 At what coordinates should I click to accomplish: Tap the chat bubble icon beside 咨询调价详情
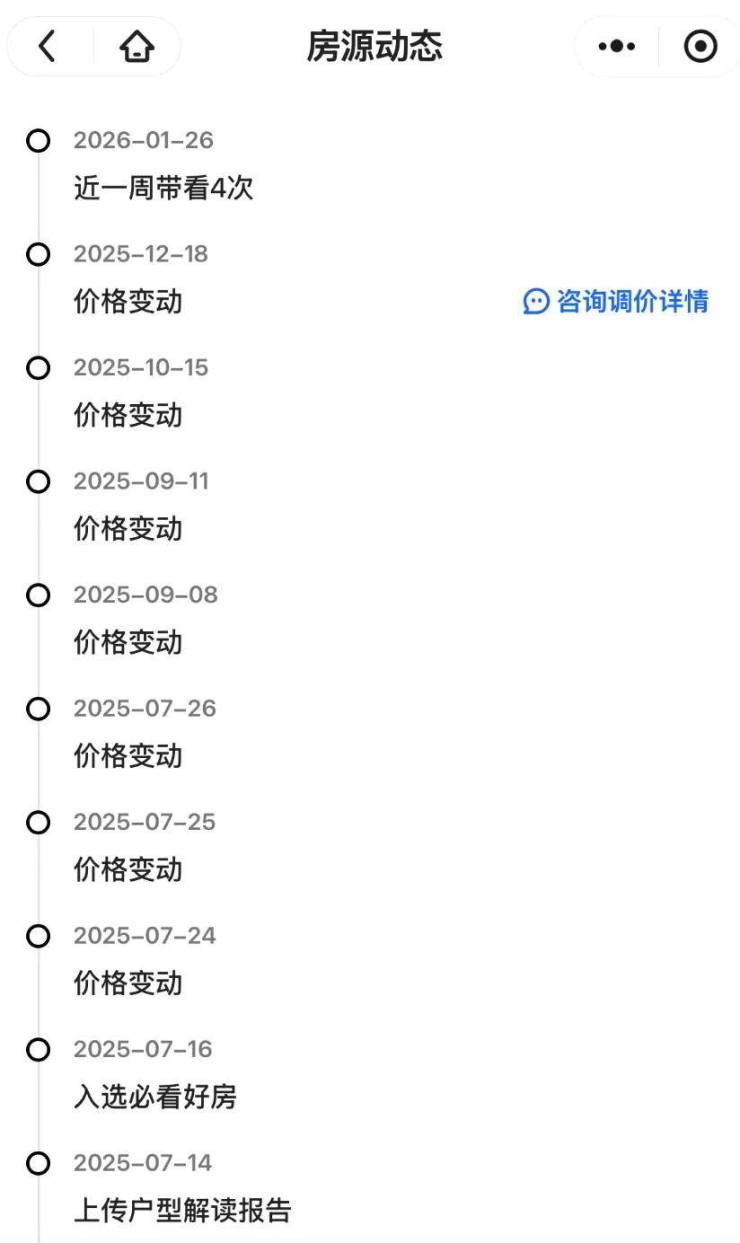pyautogui.click(x=536, y=302)
